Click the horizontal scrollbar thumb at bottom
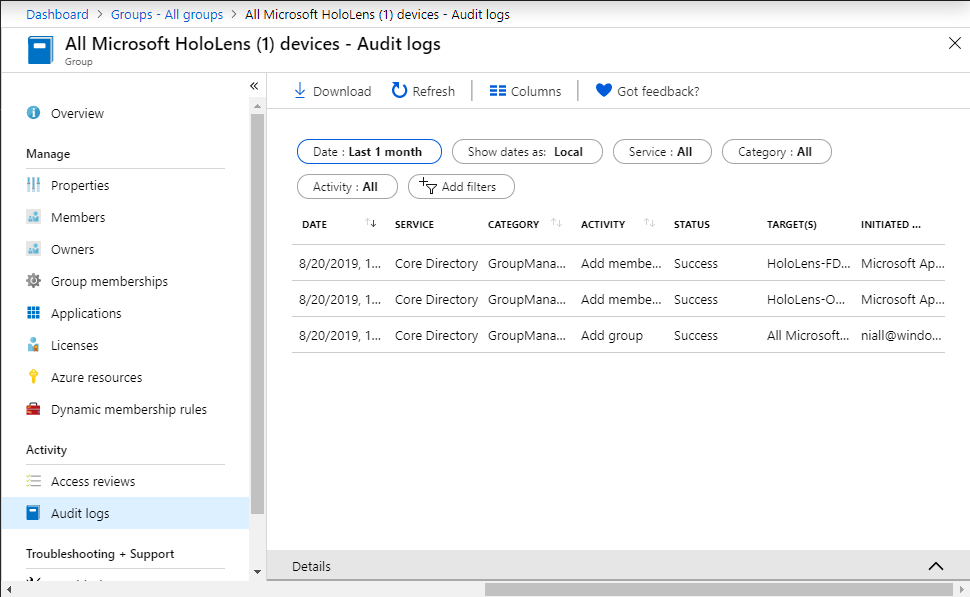 (719, 589)
